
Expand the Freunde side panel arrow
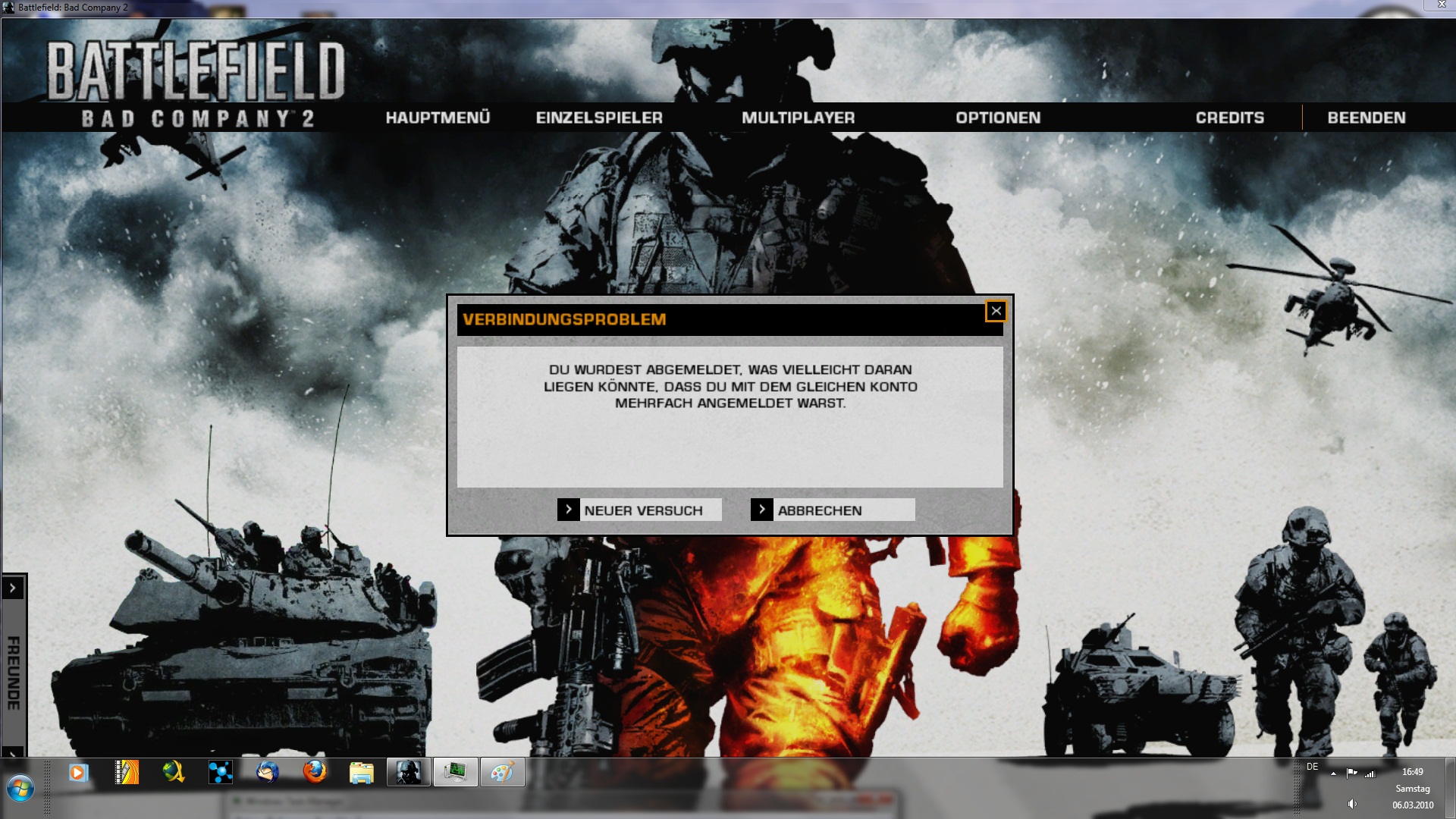pos(13,588)
